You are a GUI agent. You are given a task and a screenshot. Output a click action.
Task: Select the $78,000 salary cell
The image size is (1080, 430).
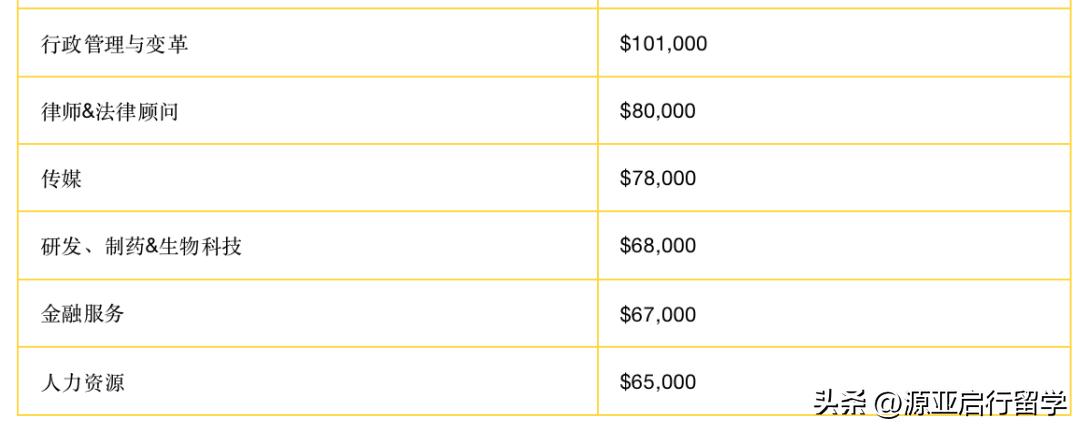657,179
